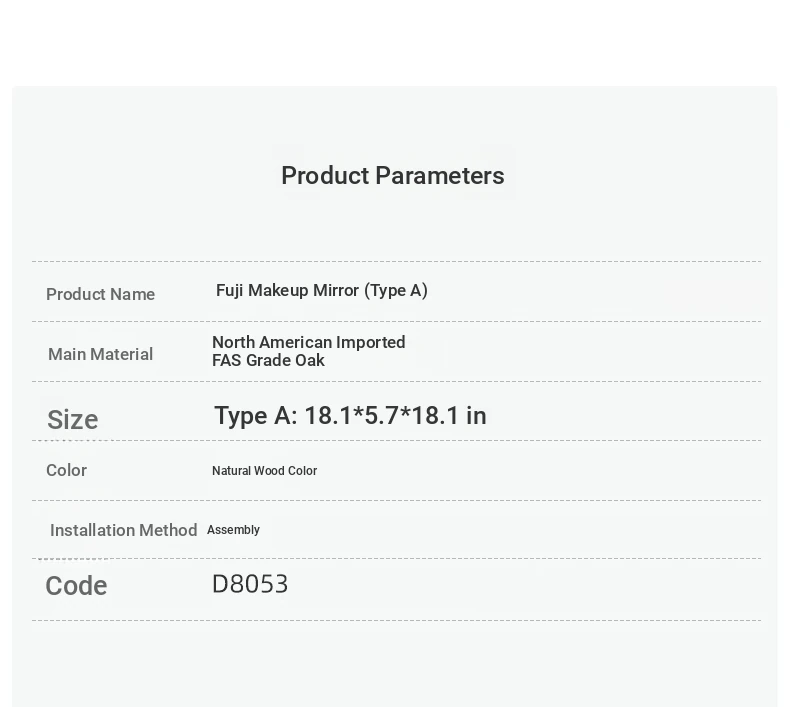Click the FAS Grade Oak line

tap(268, 360)
